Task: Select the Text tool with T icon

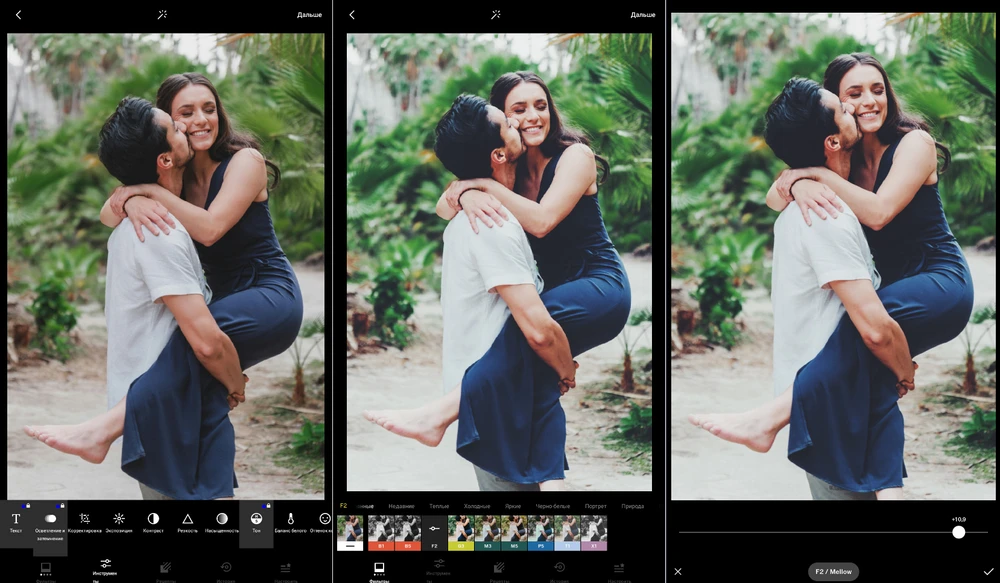Action: (16, 520)
